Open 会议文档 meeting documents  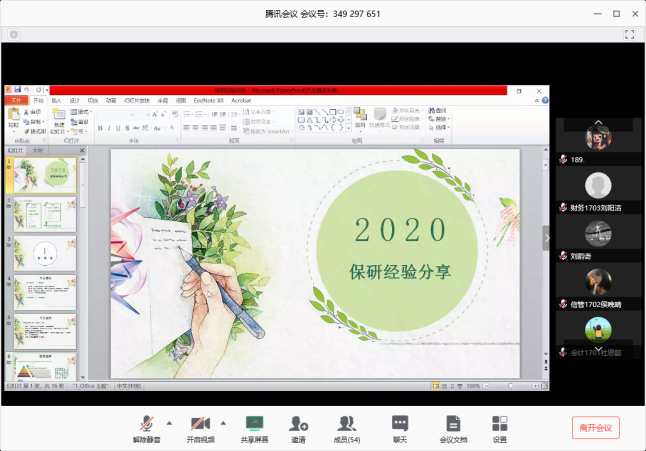click(453, 424)
